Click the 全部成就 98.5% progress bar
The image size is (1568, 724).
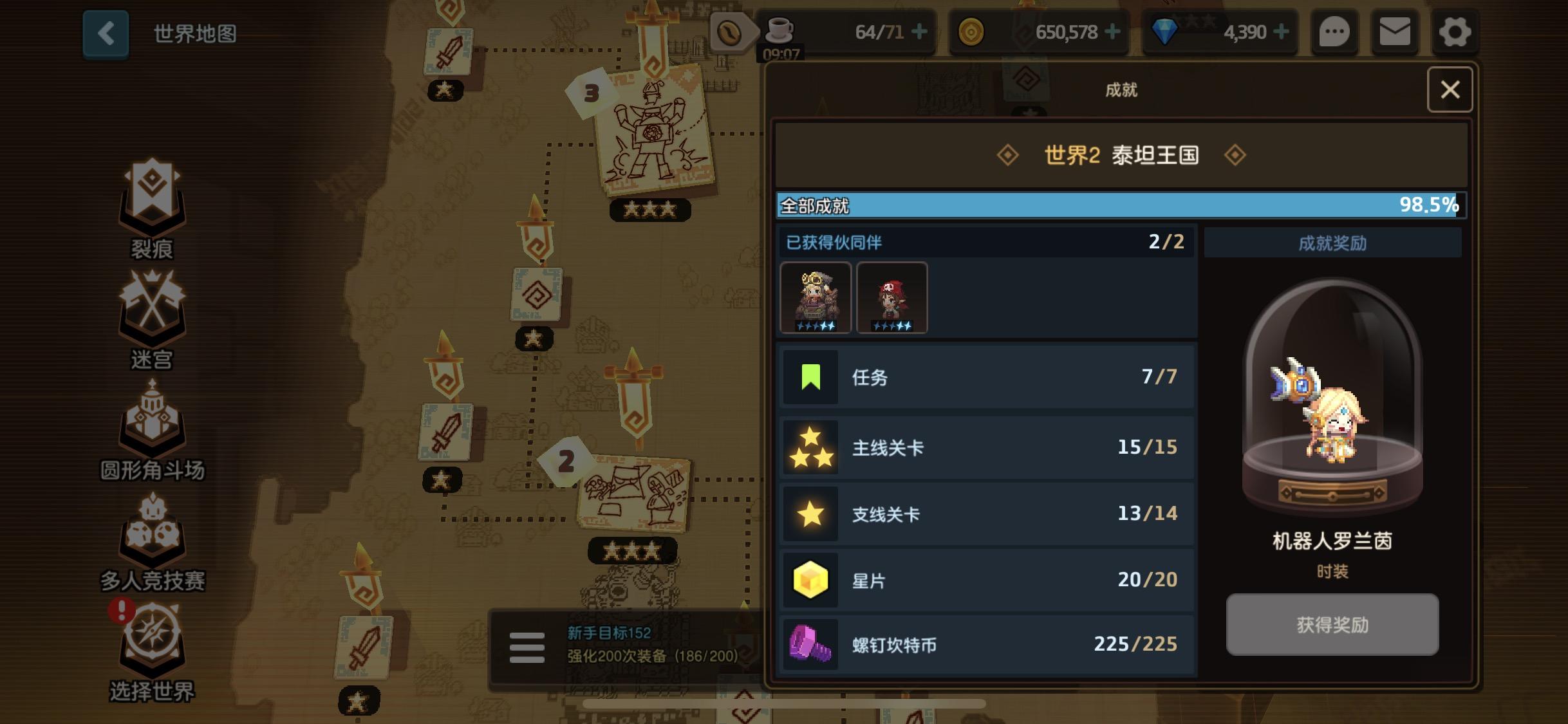point(1121,205)
